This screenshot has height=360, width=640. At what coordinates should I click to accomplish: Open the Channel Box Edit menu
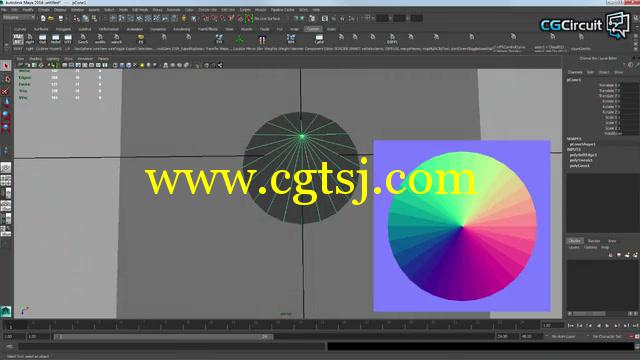[x=590, y=72]
